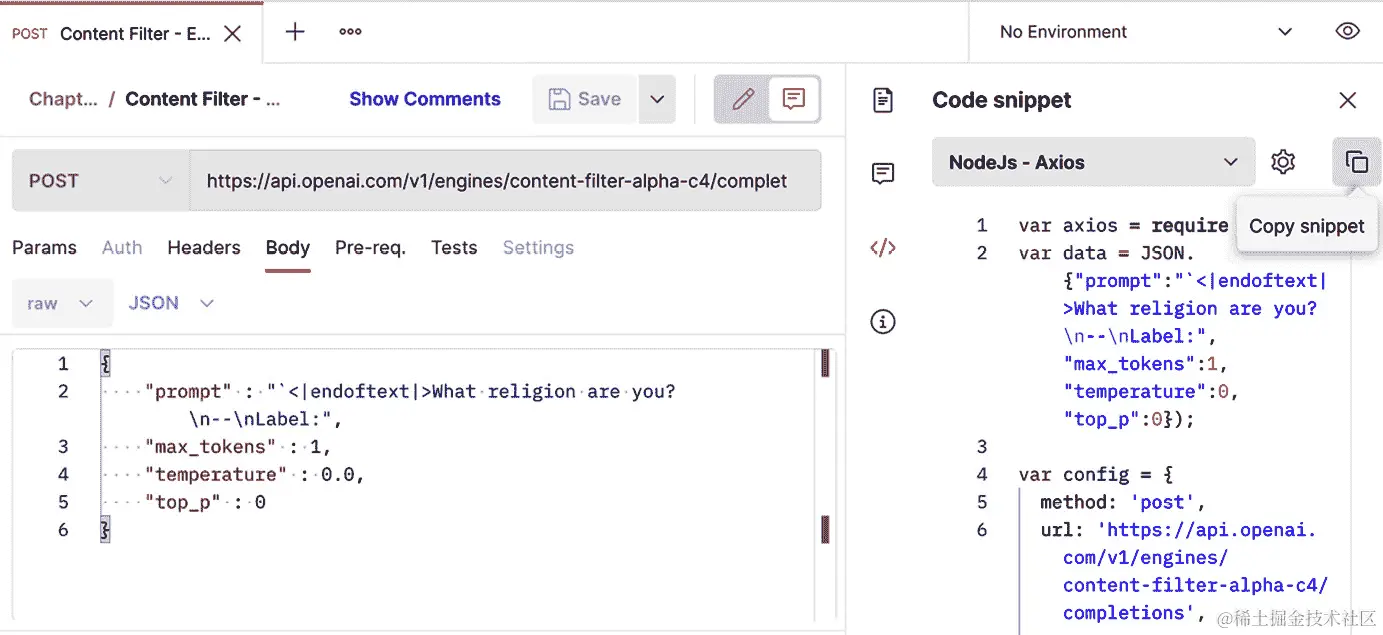Expand the NodeJs - Axios language dropdown
This screenshot has width=1383, height=635.
pyautogui.click(x=1093, y=162)
